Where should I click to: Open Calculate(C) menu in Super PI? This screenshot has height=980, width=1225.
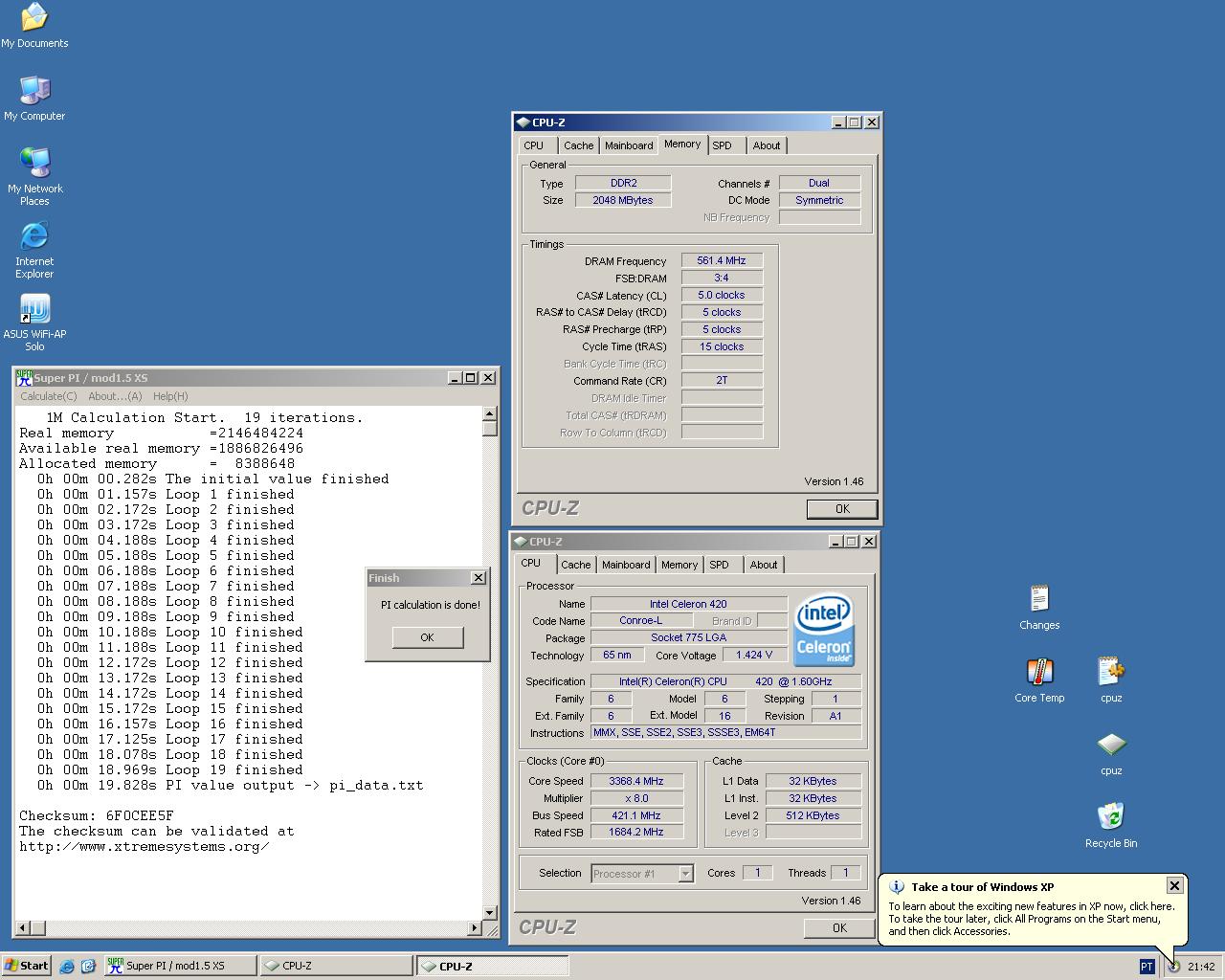click(49, 396)
